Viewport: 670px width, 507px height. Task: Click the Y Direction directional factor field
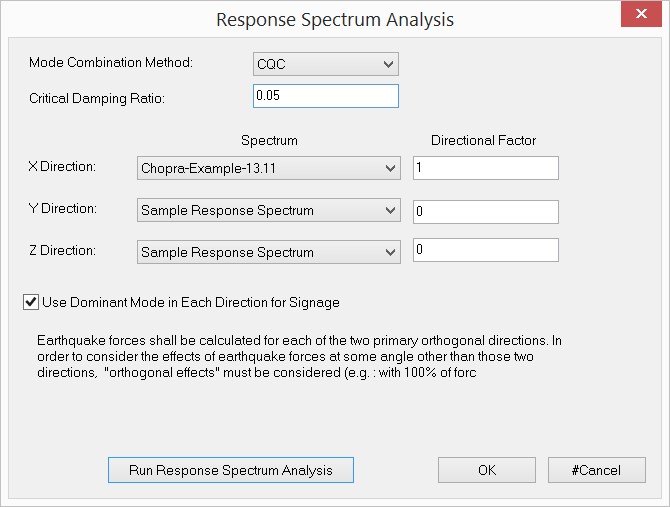[486, 211]
